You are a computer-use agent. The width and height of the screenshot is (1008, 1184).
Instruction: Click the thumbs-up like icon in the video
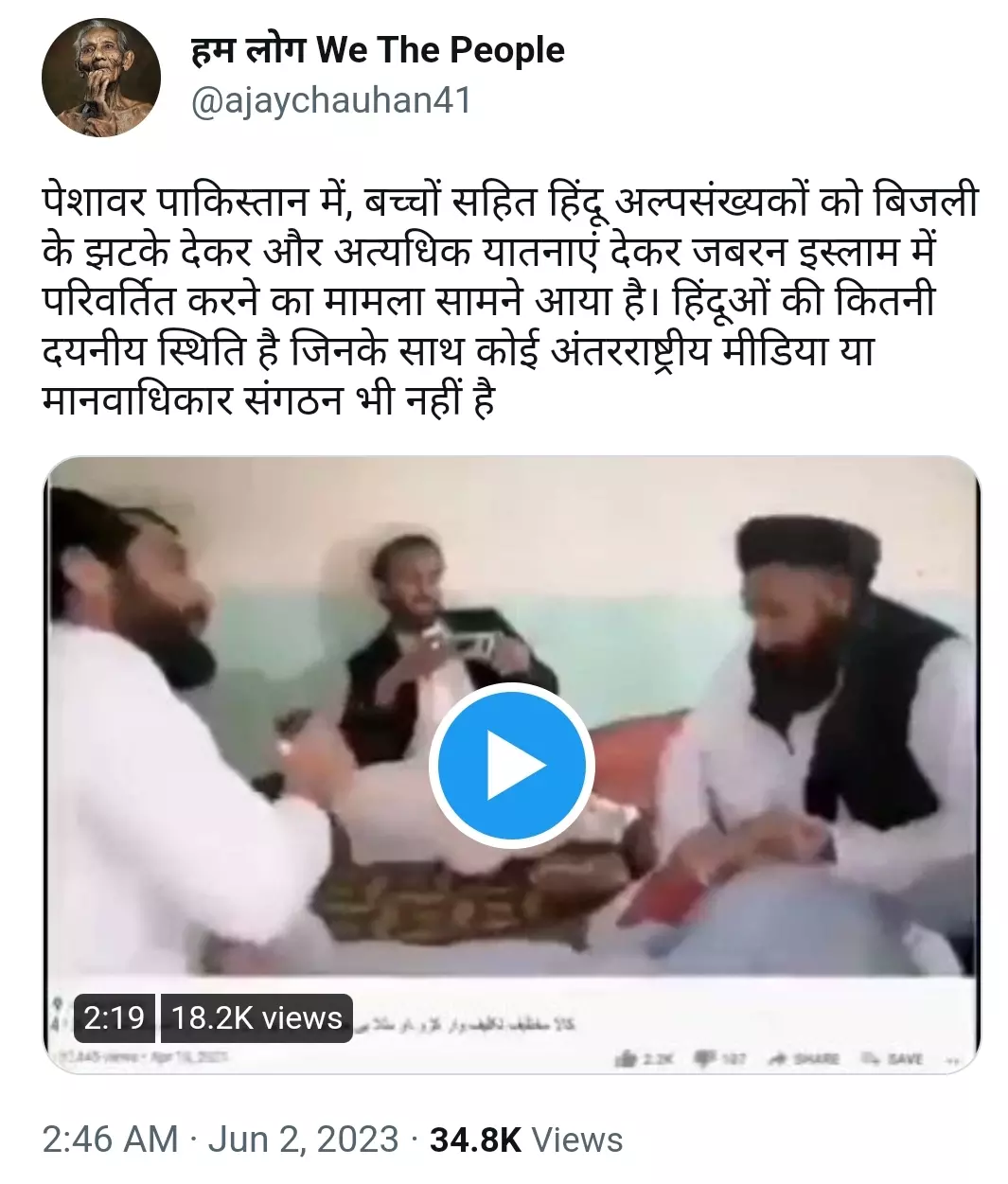pos(626,1059)
